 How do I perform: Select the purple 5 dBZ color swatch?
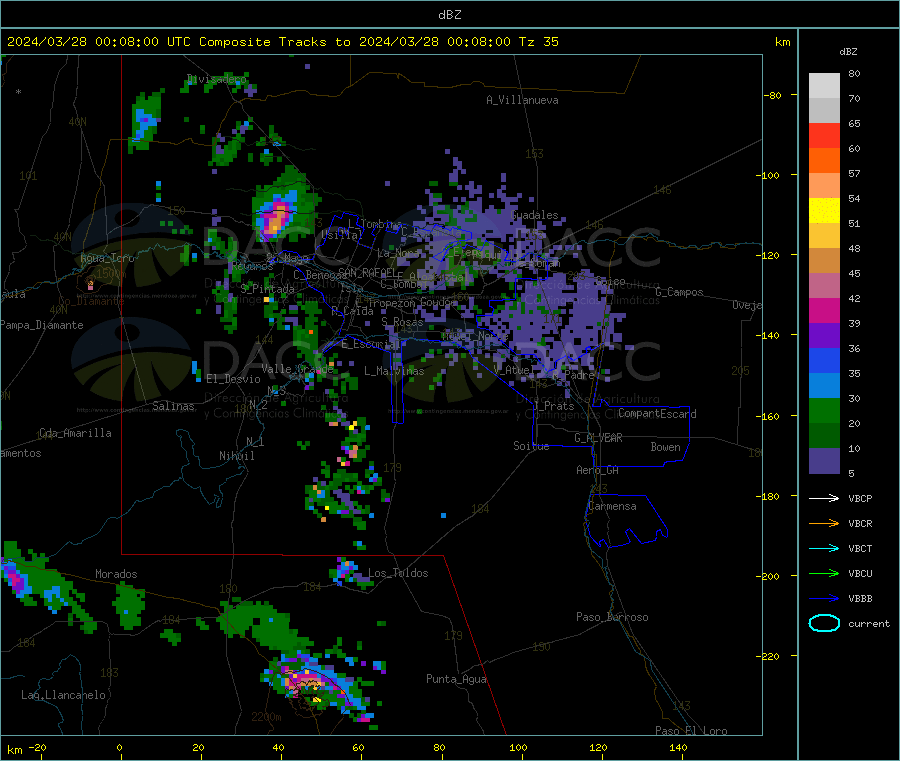(x=824, y=461)
